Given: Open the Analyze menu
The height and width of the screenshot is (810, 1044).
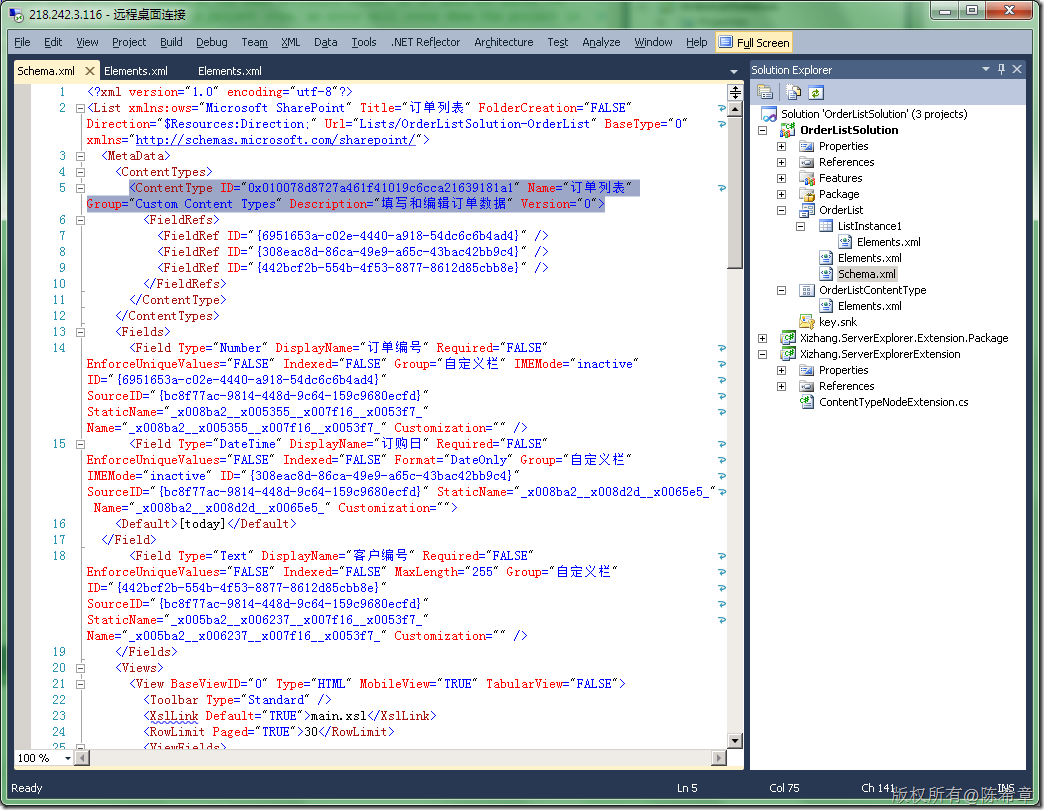Looking at the screenshot, I should [x=601, y=43].
